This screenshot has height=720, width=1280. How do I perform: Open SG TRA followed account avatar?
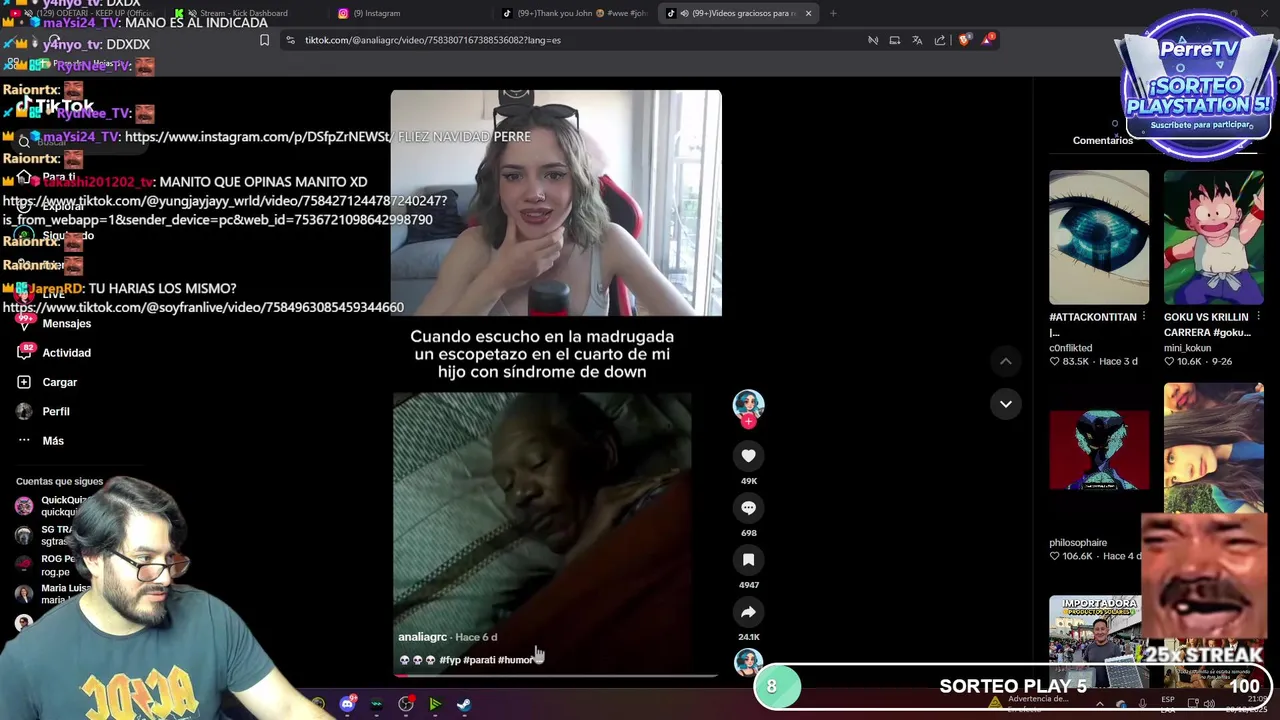tap(24, 535)
